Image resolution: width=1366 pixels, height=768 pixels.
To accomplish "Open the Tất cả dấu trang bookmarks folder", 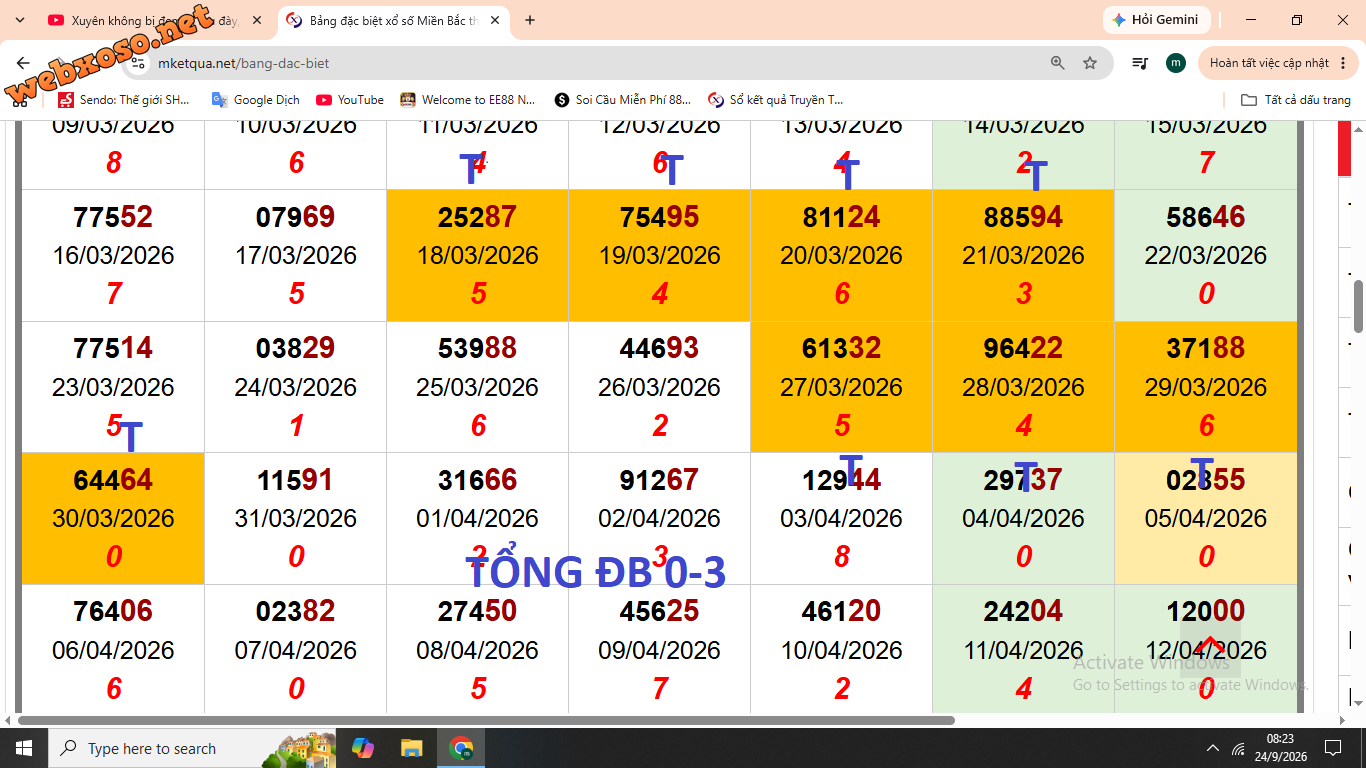I will (x=1296, y=100).
